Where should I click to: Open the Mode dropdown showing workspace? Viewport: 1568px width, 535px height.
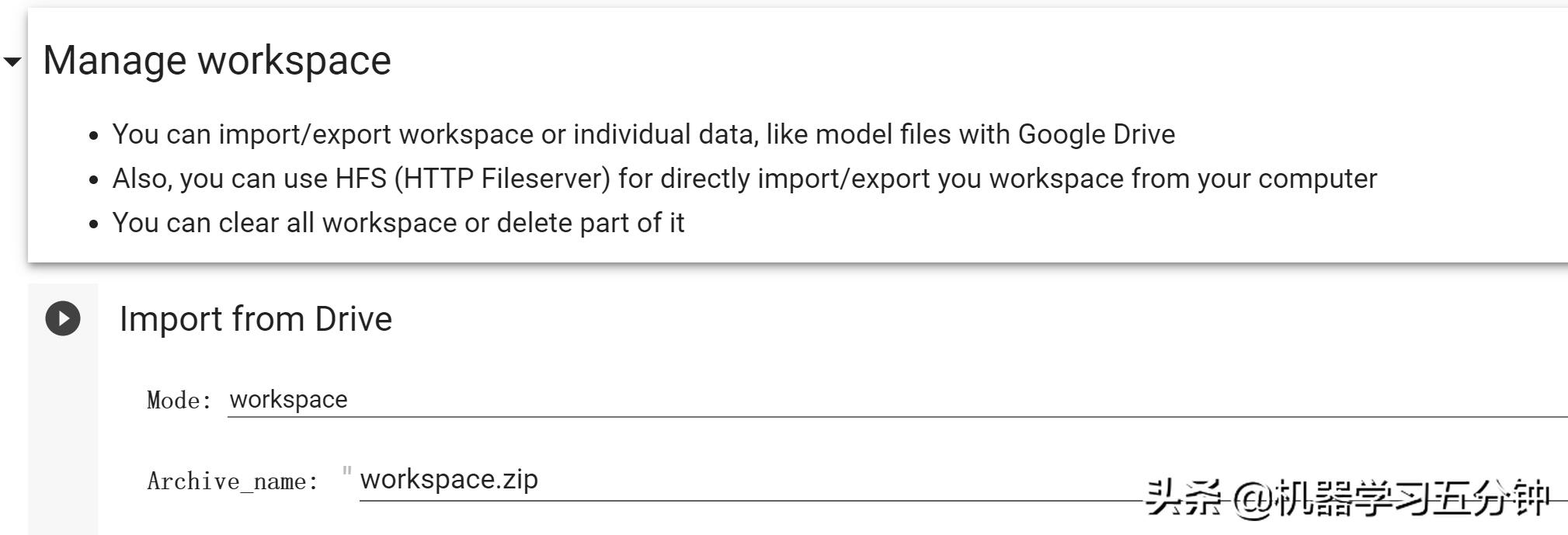pos(893,400)
